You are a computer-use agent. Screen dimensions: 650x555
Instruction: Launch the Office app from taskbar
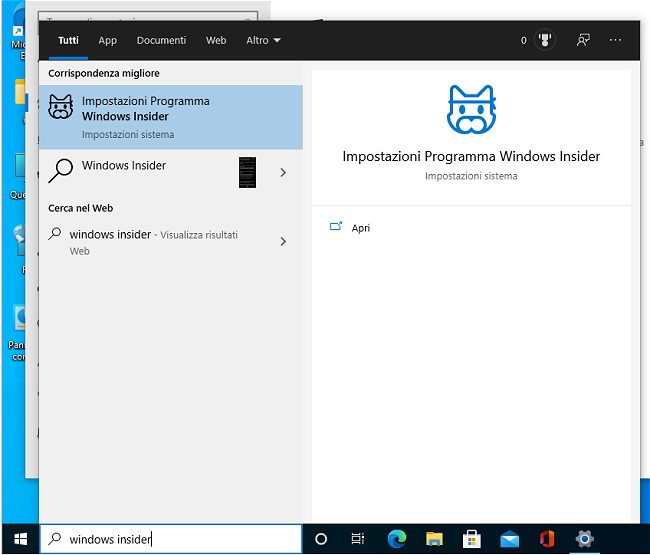547,539
